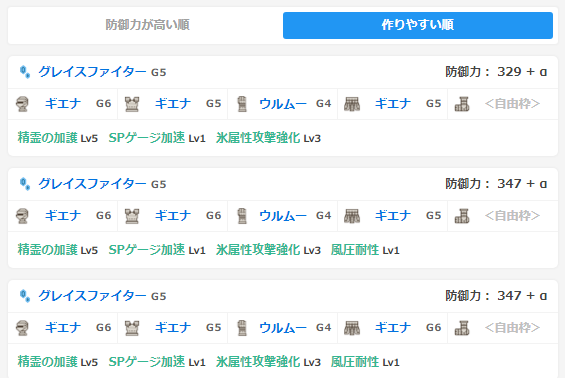Open chest ギエナ link in set with waist G6
565x378 pixels.
[173, 328]
